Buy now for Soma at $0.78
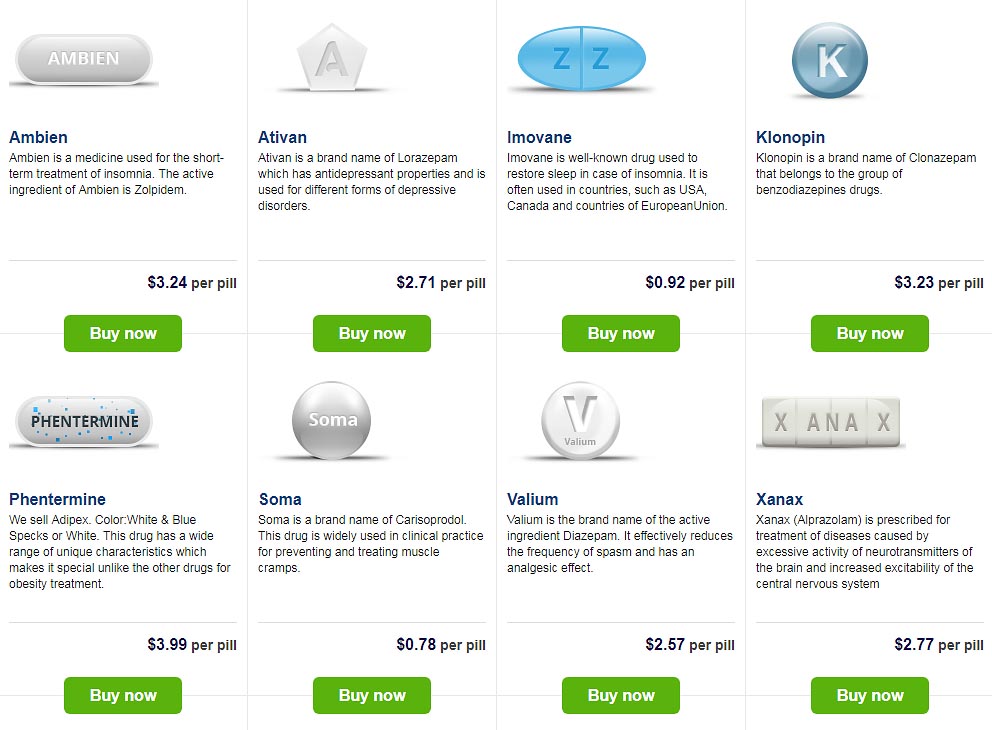992x730 pixels. pyautogui.click(x=372, y=695)
